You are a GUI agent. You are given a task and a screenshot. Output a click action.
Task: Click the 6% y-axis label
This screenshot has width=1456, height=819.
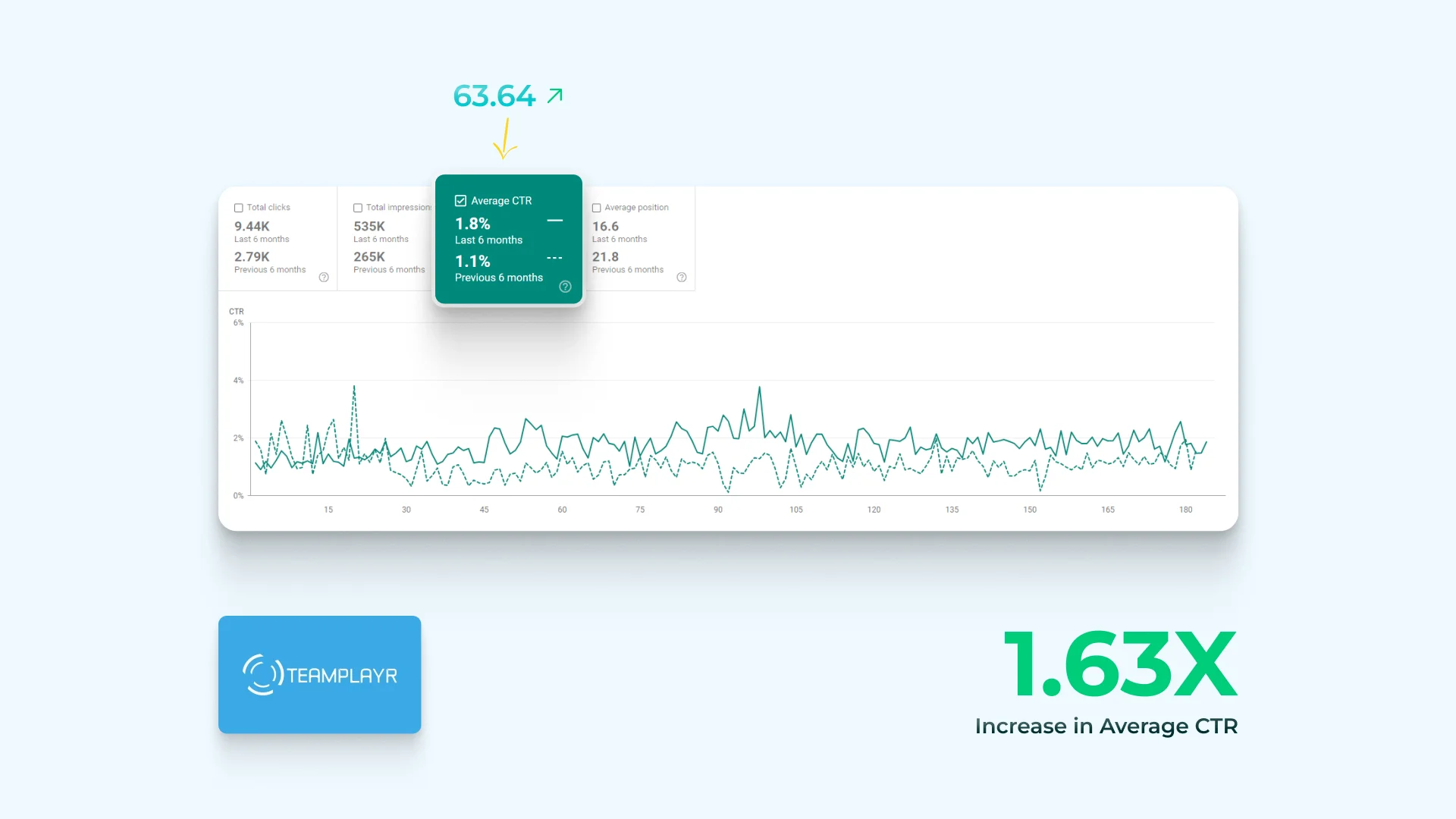[238, 323]
